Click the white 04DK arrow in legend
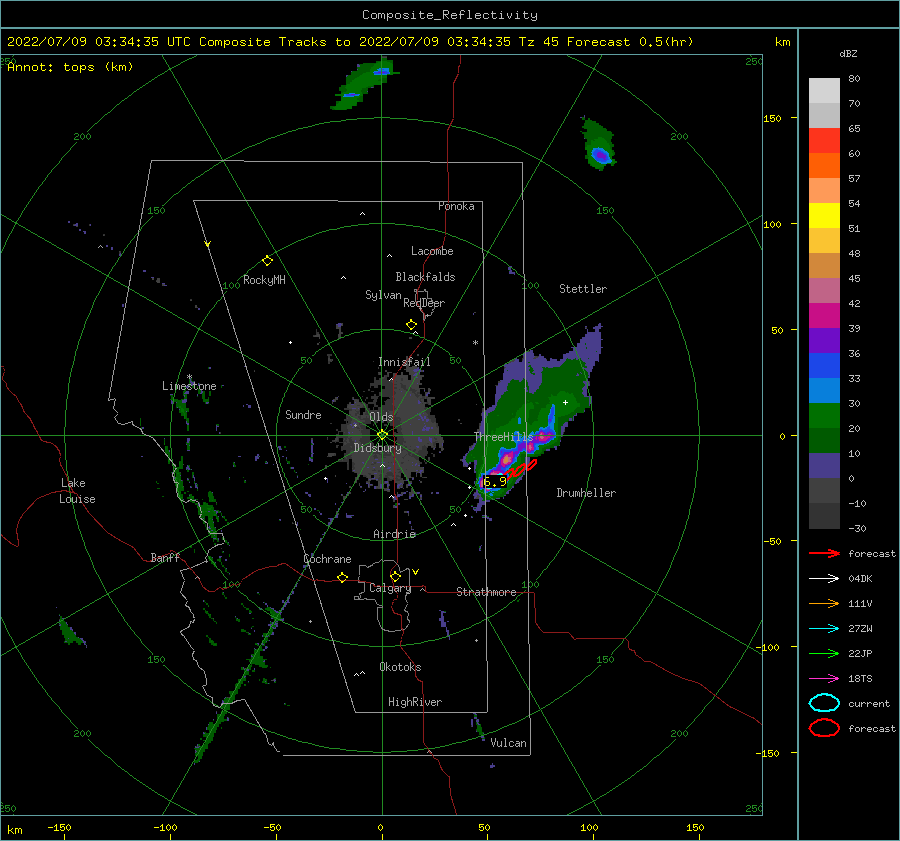This screenshot has height=841, width=900. (824, 579)
